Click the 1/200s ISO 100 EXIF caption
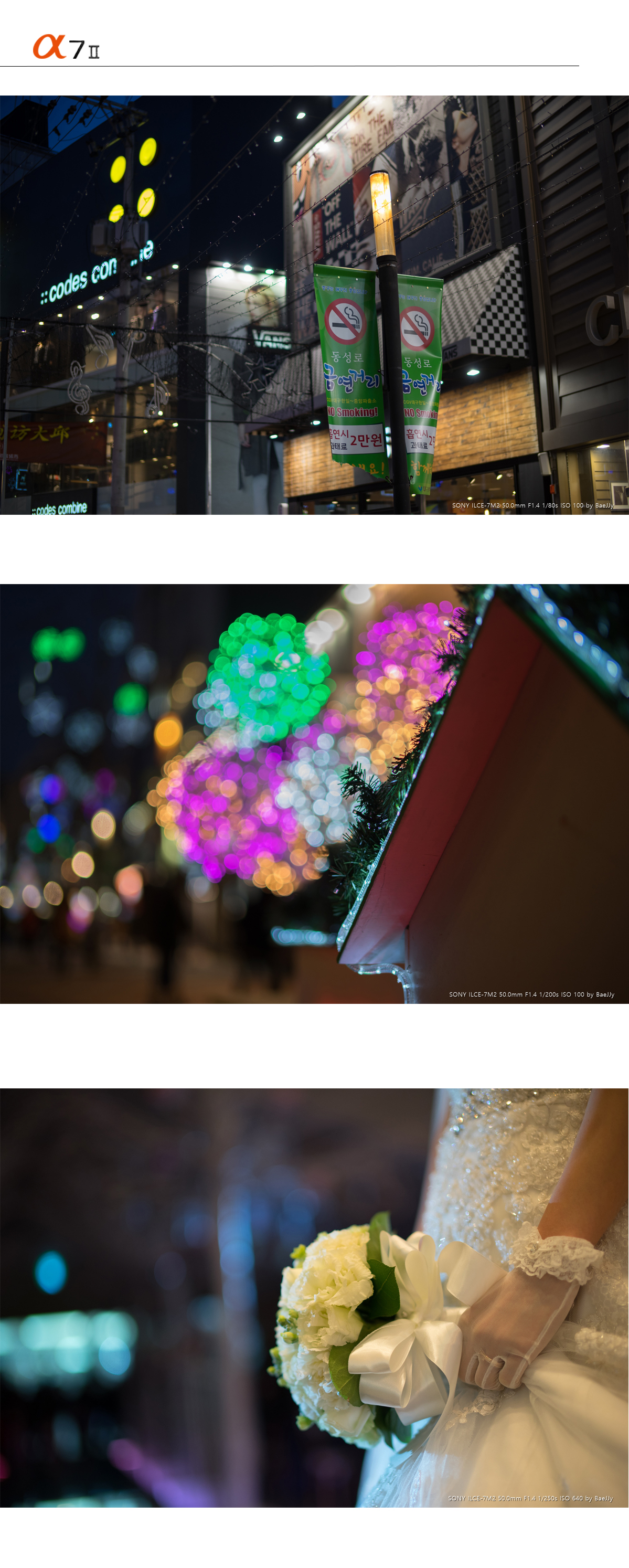 pyautogui.click(x=531, y=994)
